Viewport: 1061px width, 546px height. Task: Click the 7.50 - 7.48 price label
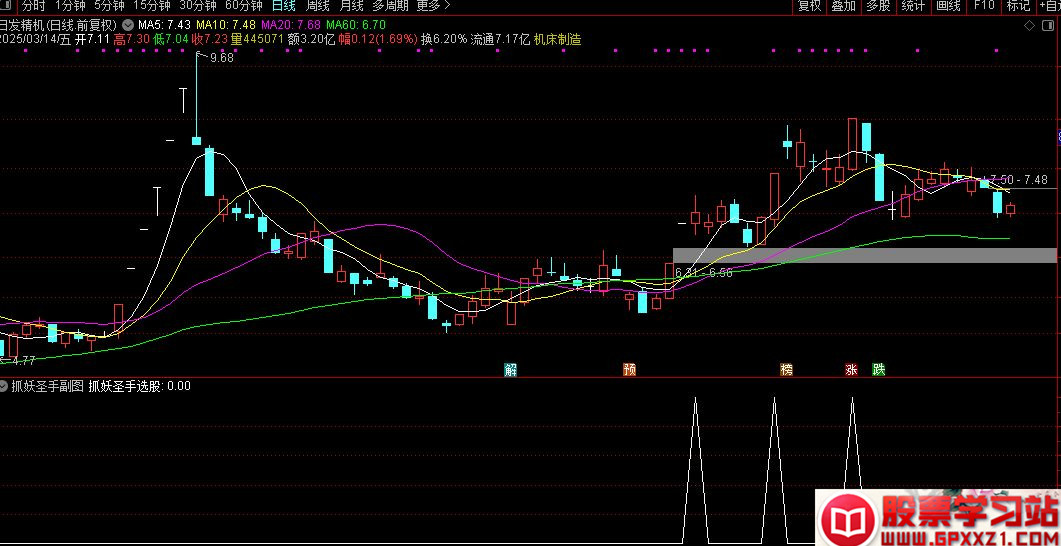(x=1018, y=180)
